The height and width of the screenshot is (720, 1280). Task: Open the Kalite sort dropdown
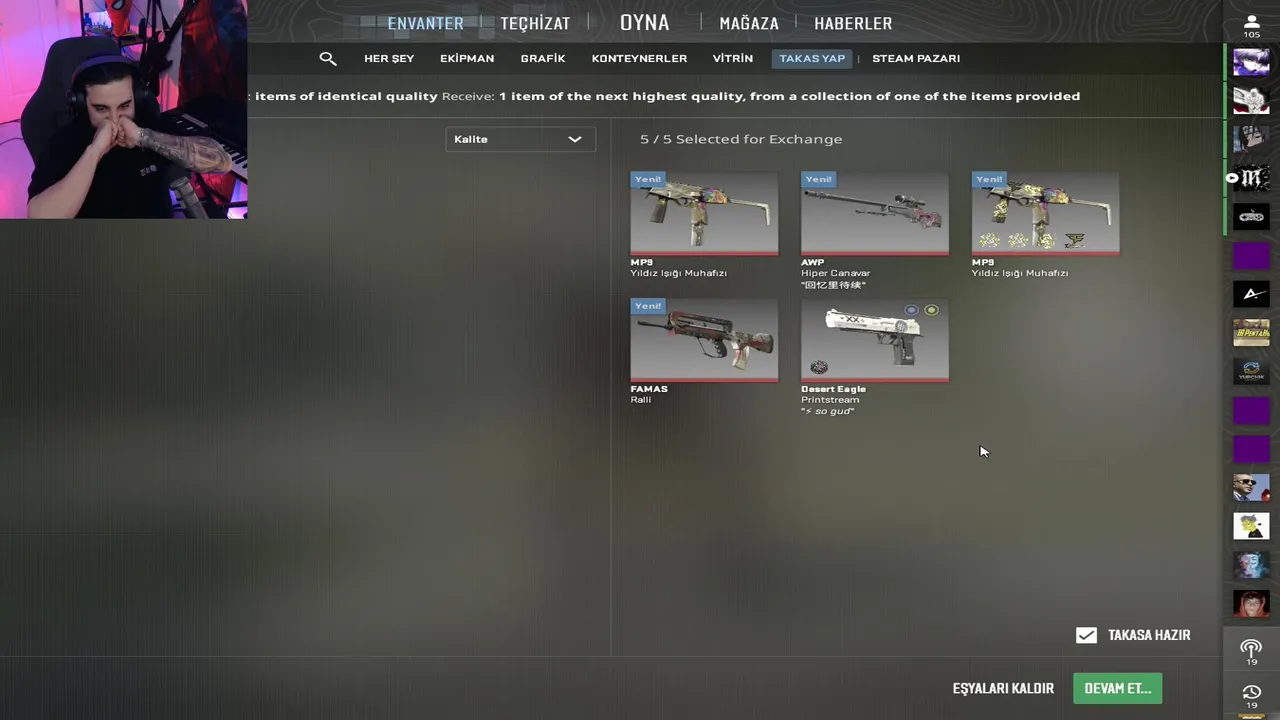pyautogui.click(x=520, y=139)
